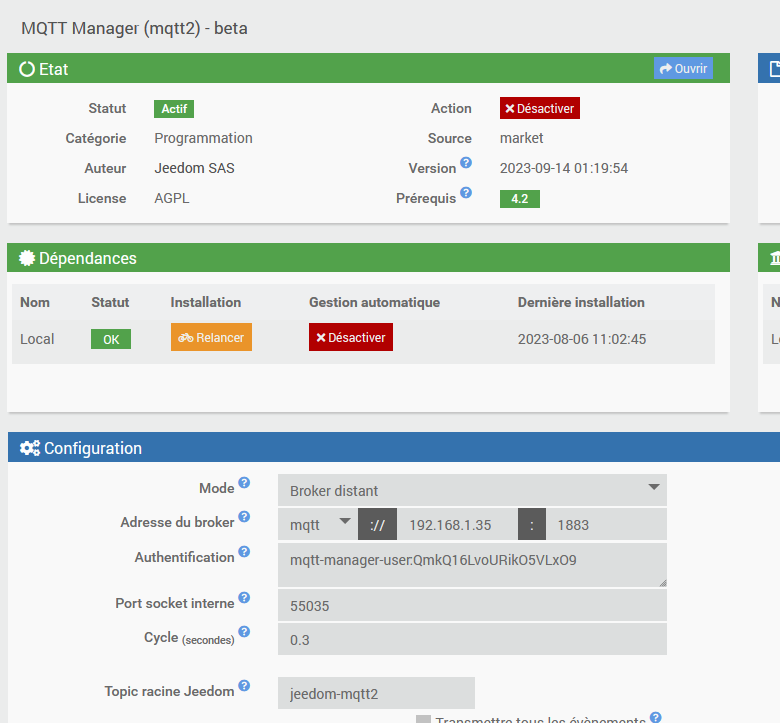Screen dimensions: 780x723
Task: Click the MQTT Manager (mqtt2) - beta title
Action: click(134, 28)
